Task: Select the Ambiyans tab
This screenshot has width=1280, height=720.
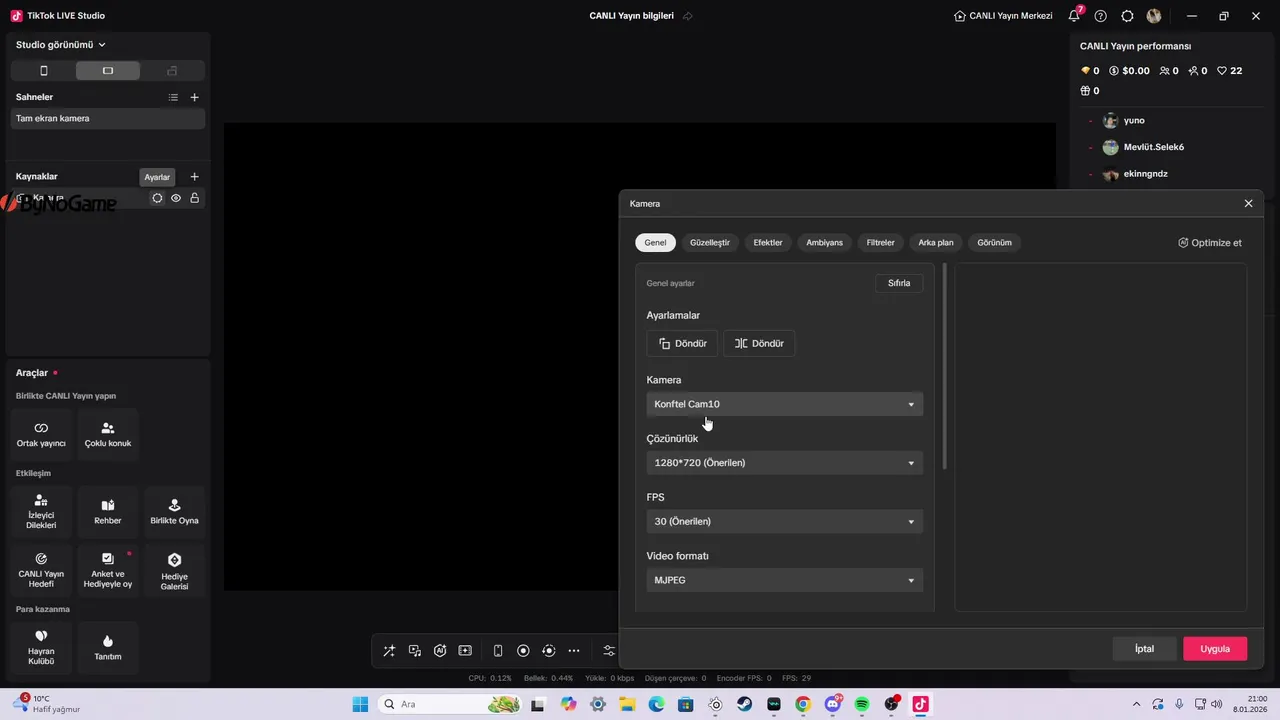Action: point(825,243)
